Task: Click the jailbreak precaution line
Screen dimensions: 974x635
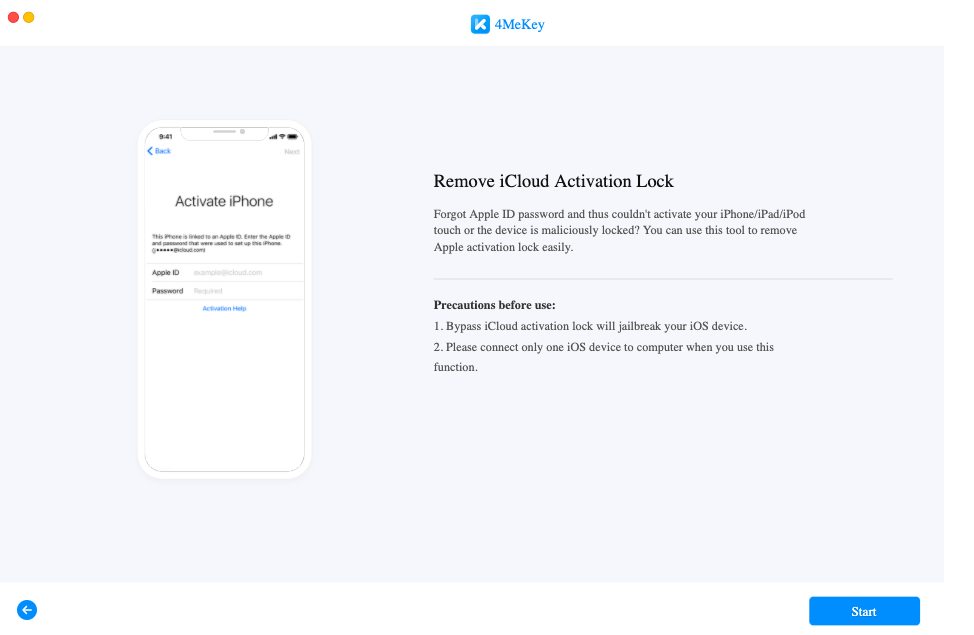Action: 590,326
